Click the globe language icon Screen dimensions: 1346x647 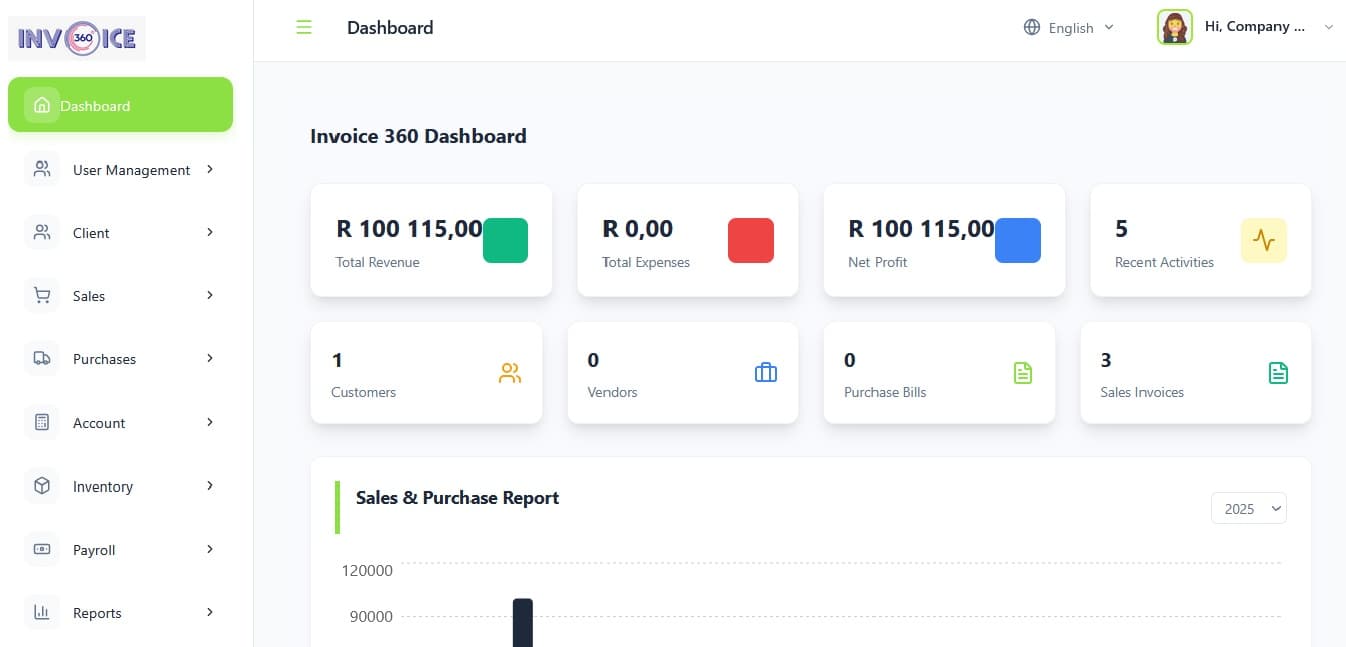tap(1031, 27)
